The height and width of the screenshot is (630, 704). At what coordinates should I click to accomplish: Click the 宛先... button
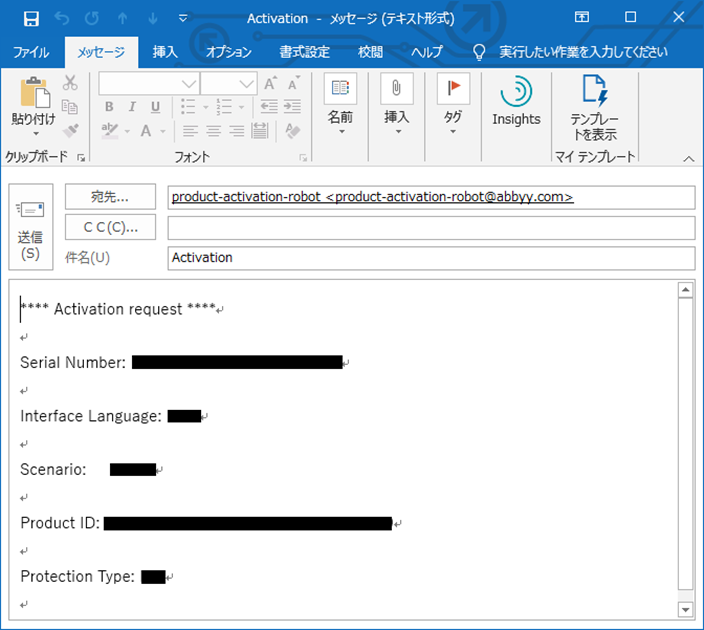pyautogui.click(x=110, y=197)
